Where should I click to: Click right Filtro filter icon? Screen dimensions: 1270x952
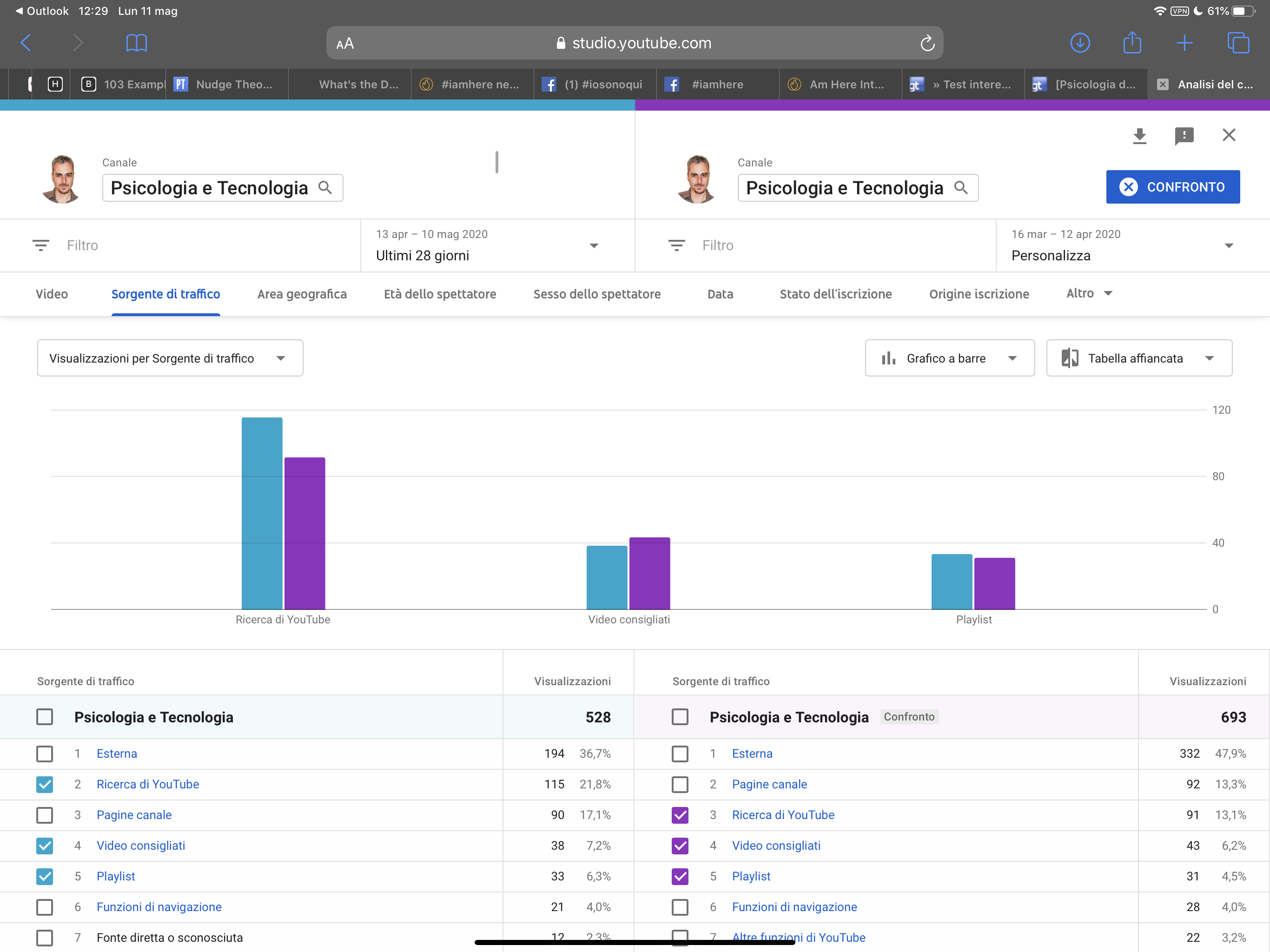click(x=676, y=245)
